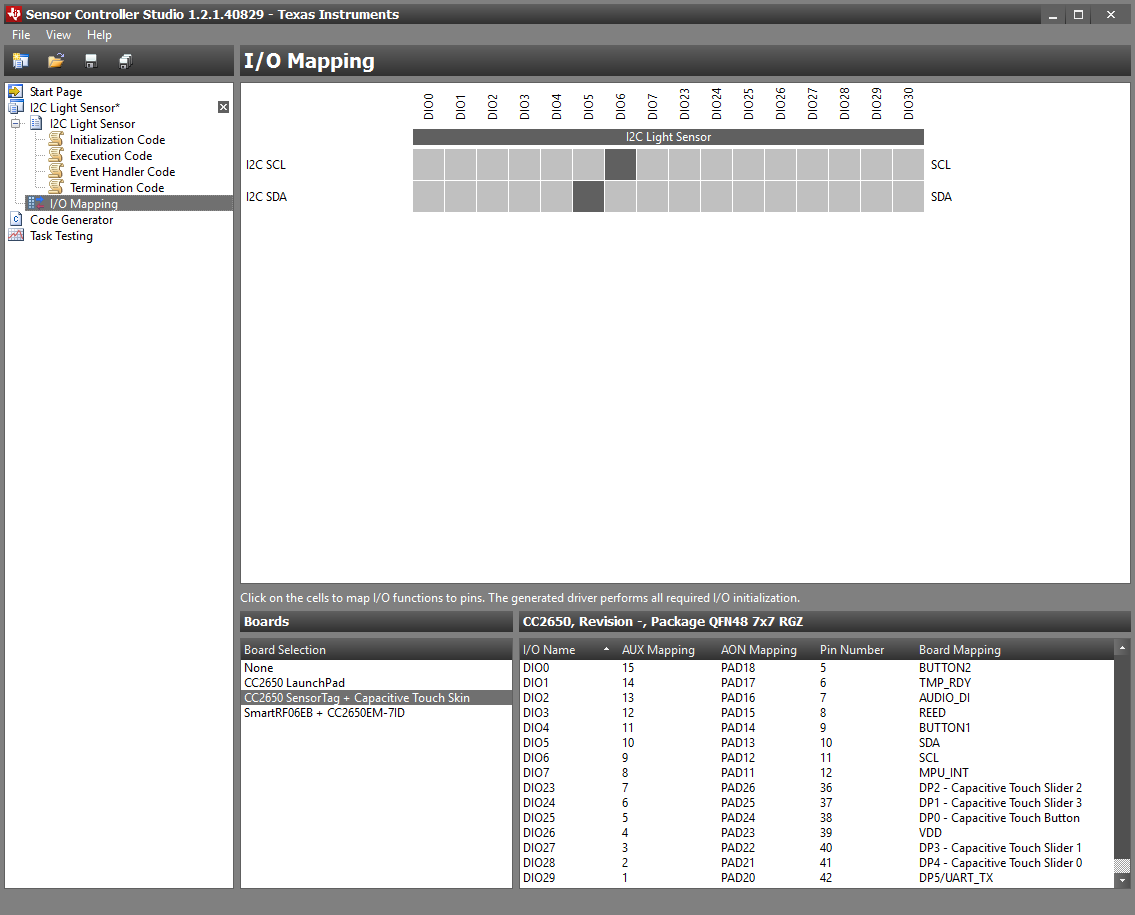This screenshot has width=1135, height=915.
Task: Map I2C SCL to DIO30 cell
Action: click(x=908, y=164)
